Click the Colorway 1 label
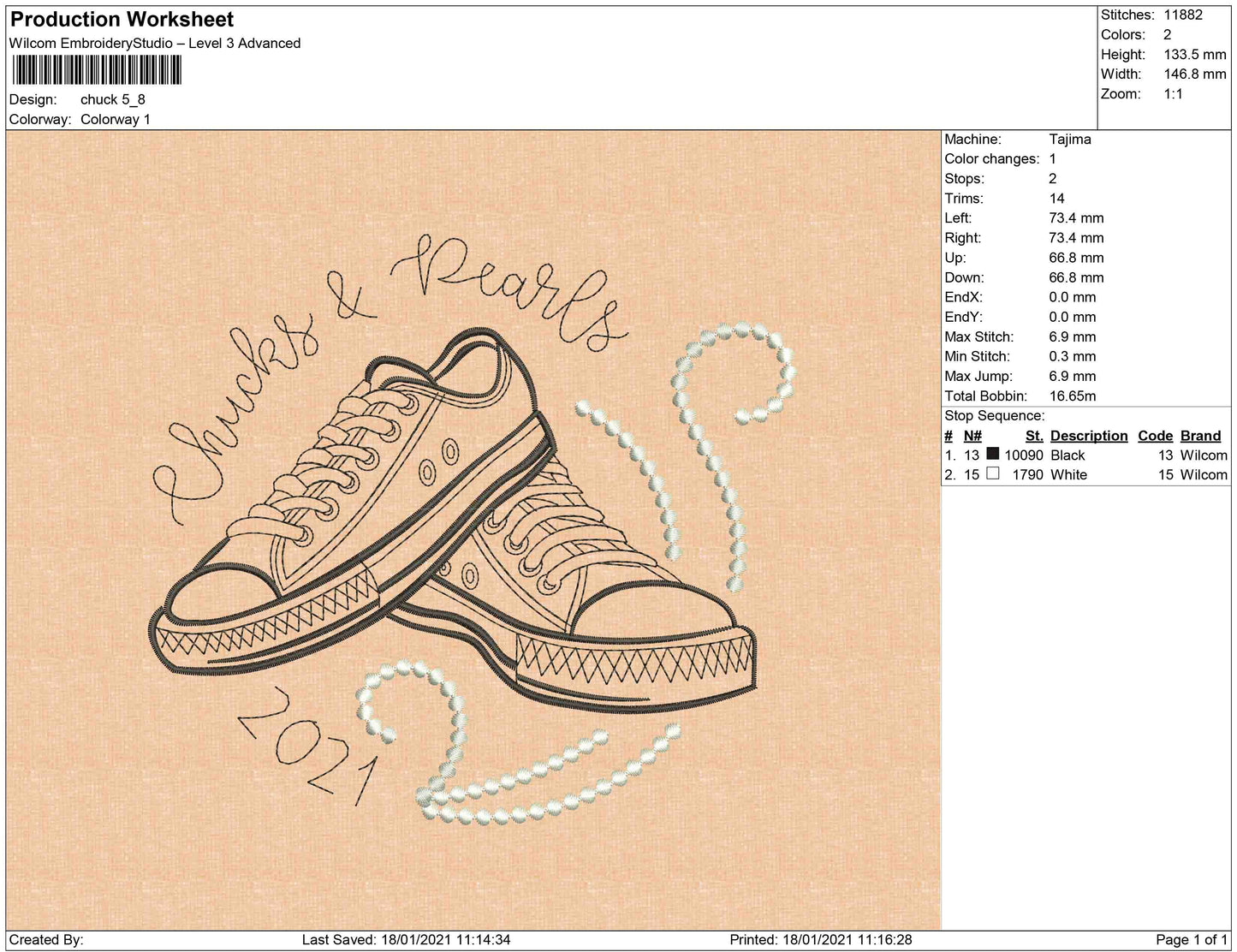 pyautogui.click(x=115, y=119)
